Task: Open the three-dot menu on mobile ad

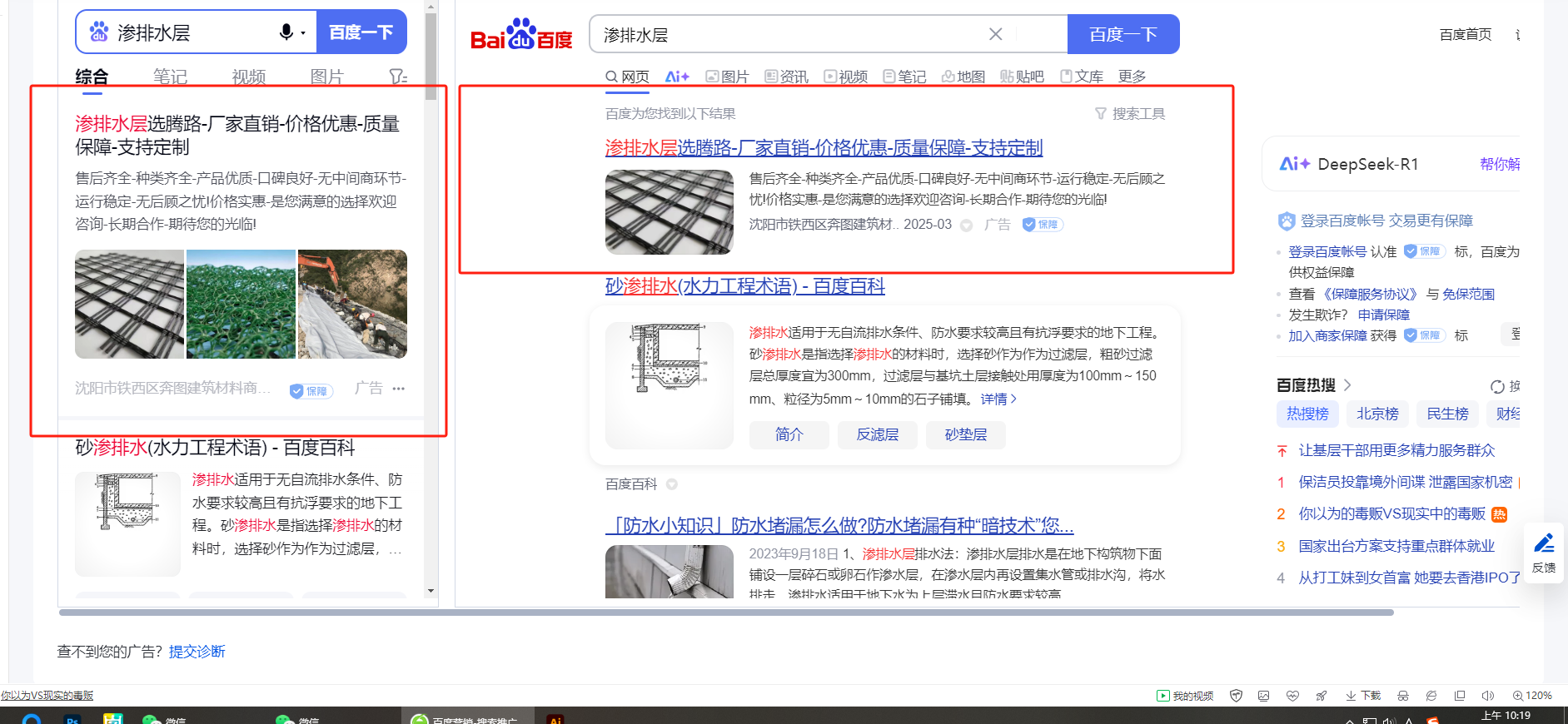Action: 399,389
